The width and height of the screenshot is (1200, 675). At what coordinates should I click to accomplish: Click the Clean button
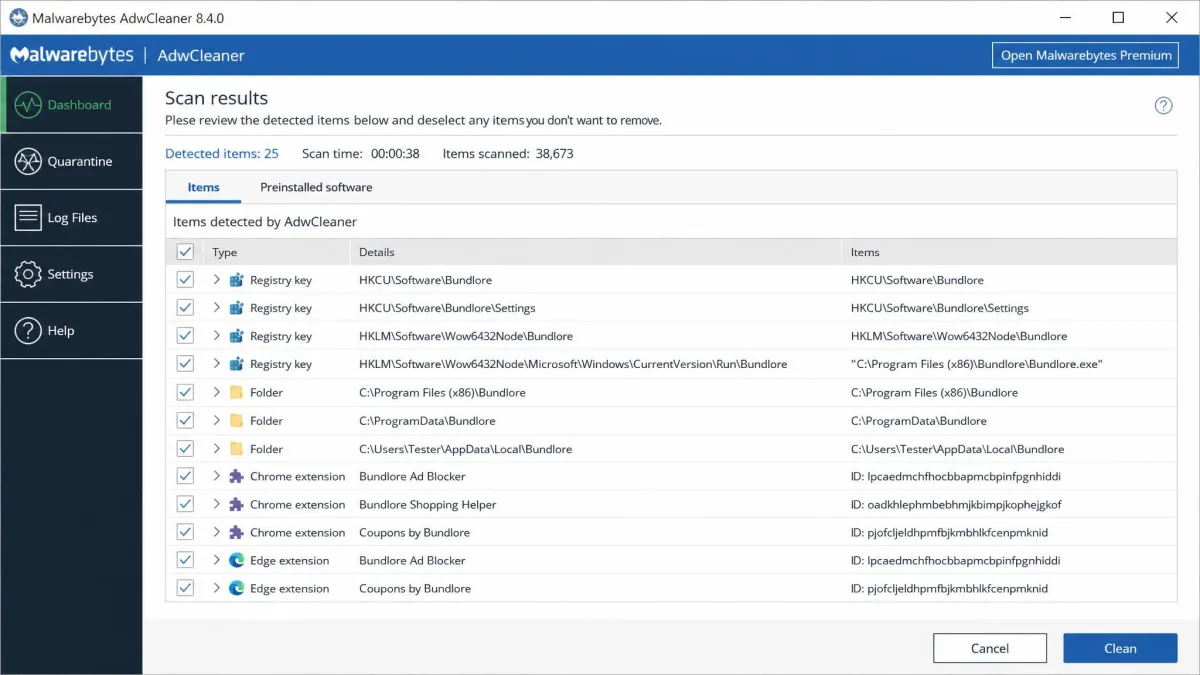pos(1120,648)
